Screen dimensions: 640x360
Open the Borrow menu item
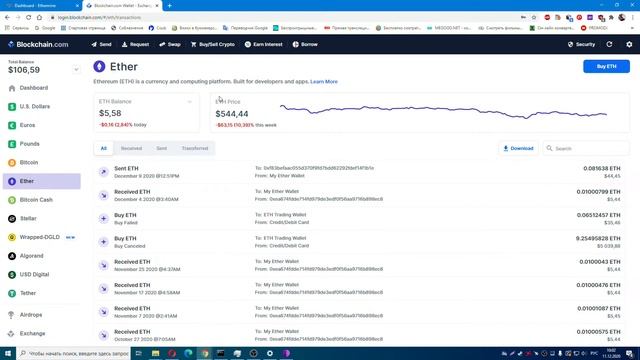click(305, 44)
